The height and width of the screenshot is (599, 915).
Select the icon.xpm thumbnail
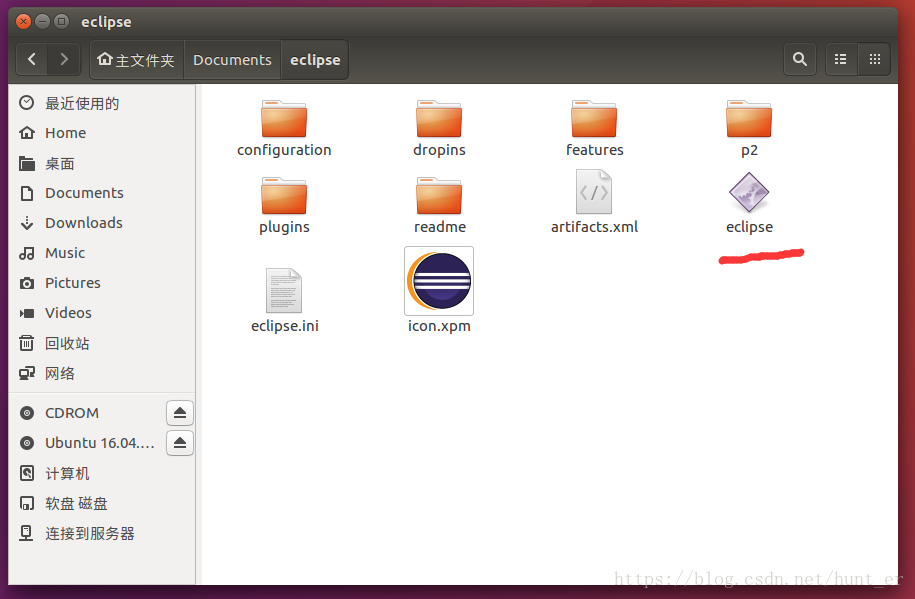[439, 281]
